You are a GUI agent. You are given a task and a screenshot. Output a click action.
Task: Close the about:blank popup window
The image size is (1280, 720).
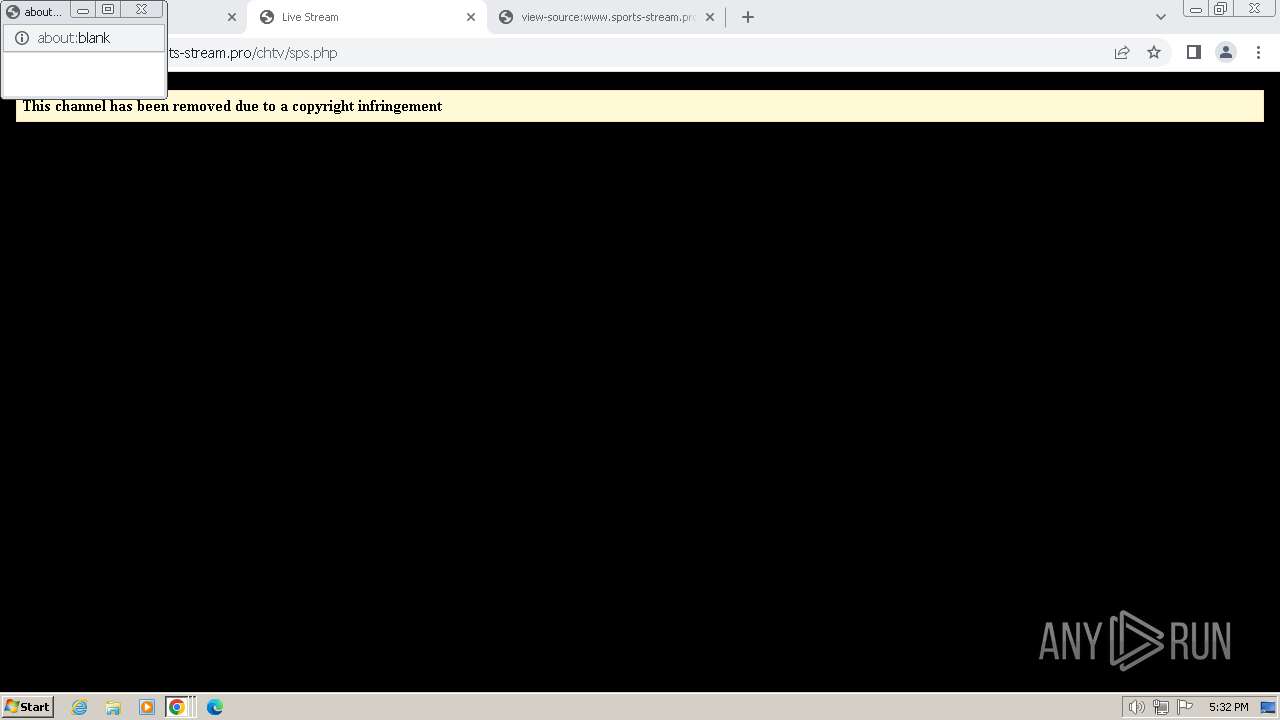point(142,10)
